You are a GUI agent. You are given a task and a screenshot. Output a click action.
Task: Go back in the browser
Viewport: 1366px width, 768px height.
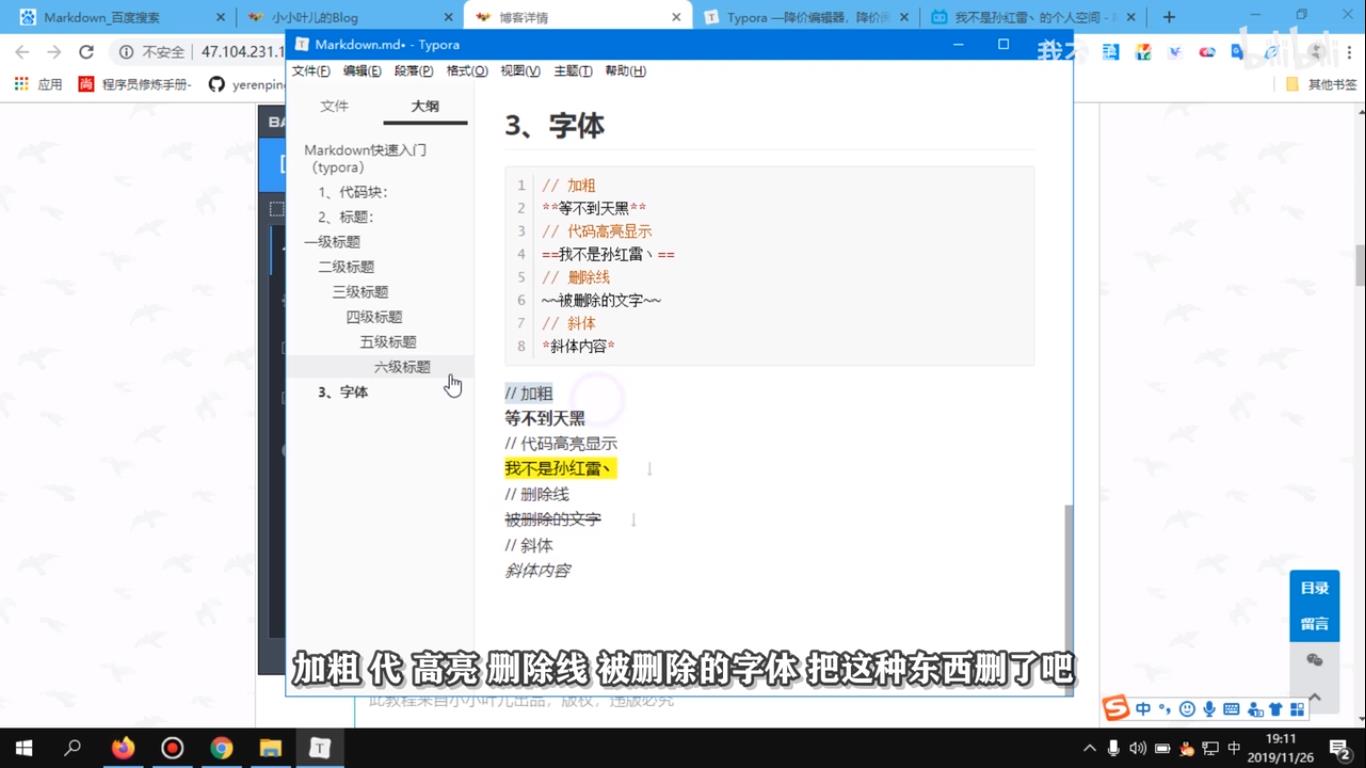point(22,52)
